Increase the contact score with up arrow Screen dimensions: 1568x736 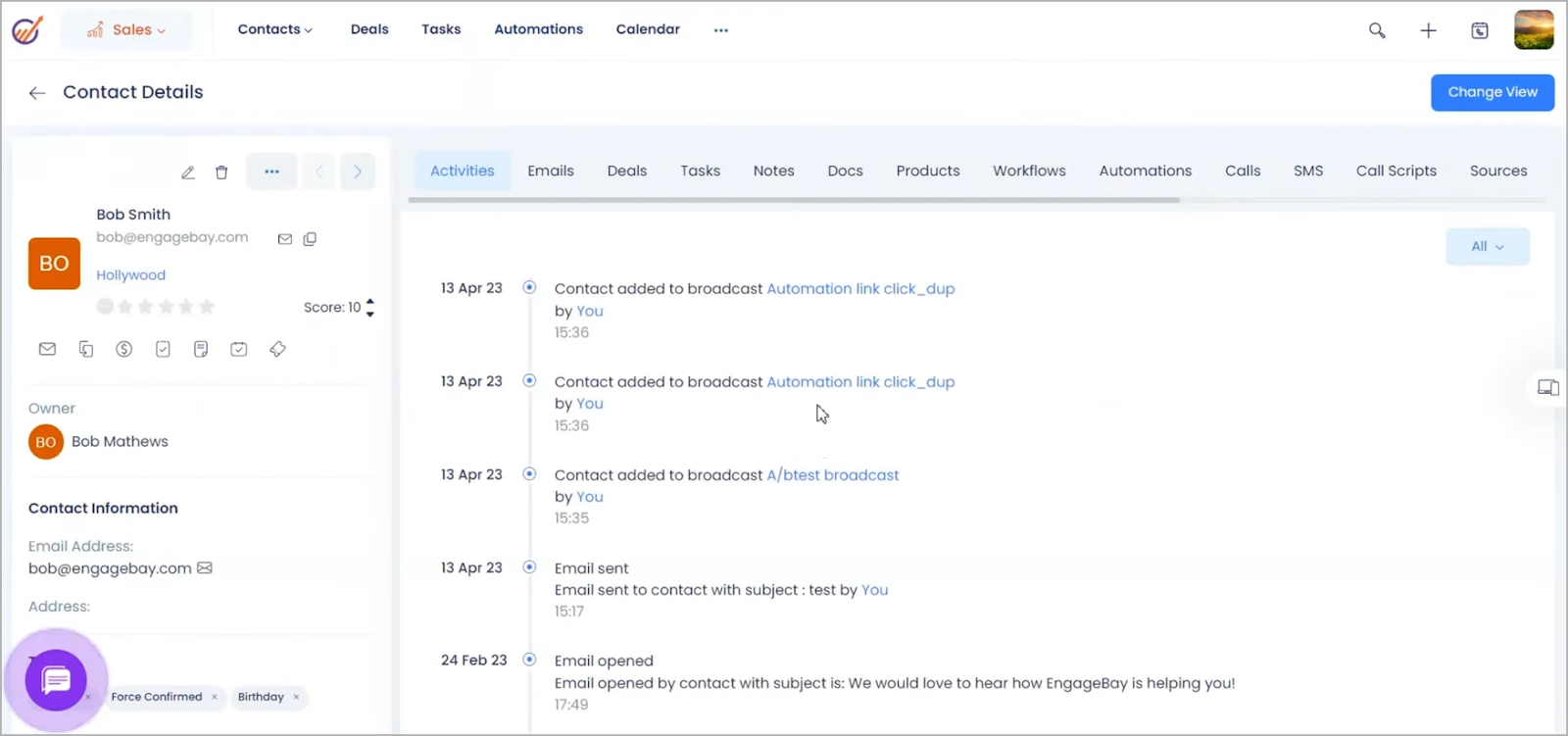pyautogui.click(x=369, y=302)
